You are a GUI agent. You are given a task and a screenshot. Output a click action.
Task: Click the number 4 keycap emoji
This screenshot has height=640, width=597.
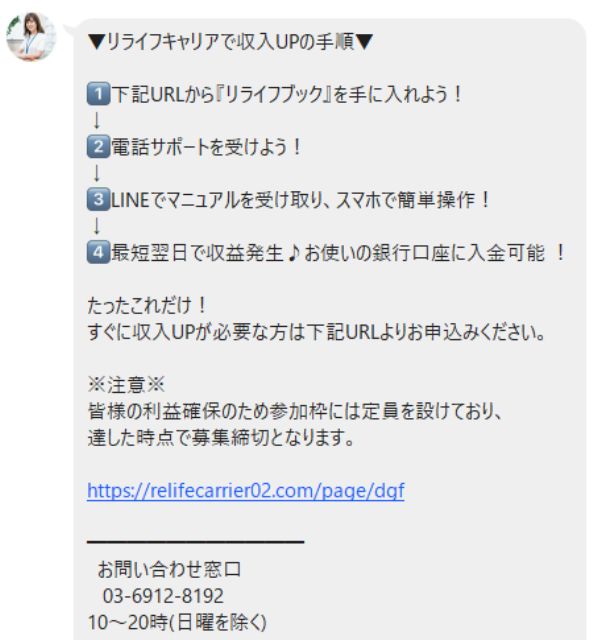pos(98,252)
